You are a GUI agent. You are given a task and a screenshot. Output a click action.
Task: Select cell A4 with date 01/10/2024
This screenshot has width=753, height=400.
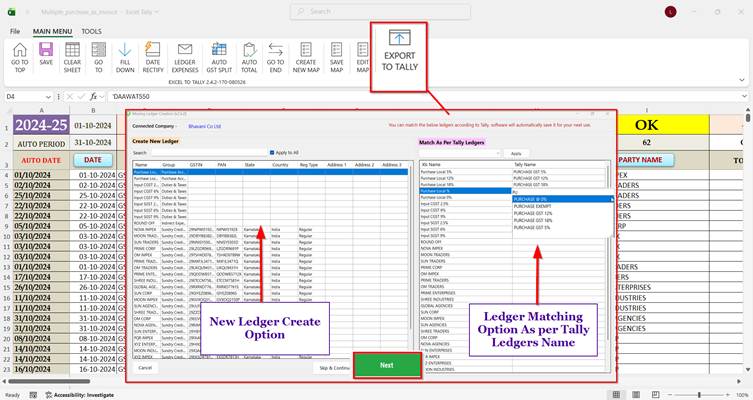click(x=41, y=175)
